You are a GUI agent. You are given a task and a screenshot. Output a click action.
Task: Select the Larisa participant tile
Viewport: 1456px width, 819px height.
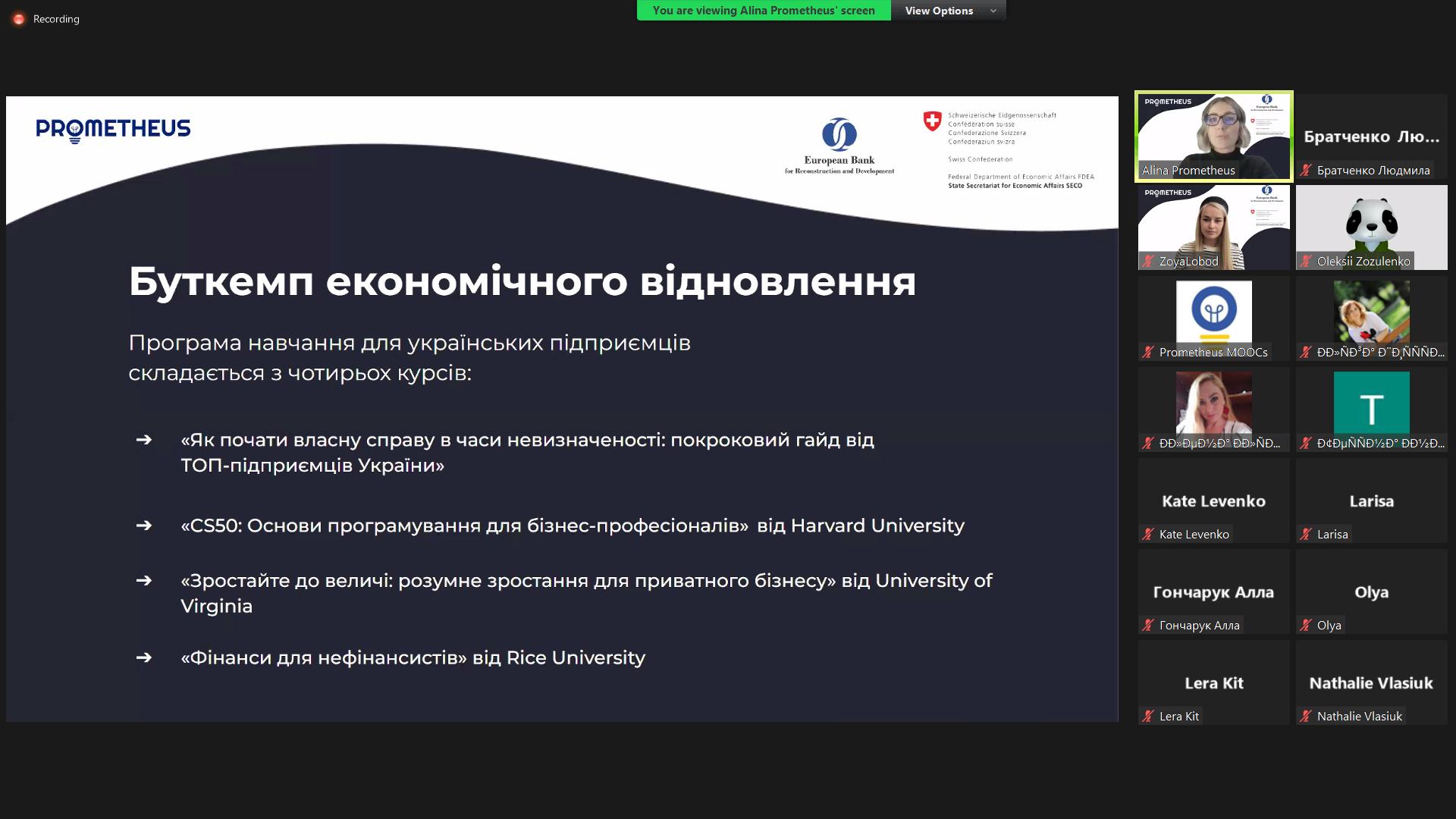(x=1371, y=500)
